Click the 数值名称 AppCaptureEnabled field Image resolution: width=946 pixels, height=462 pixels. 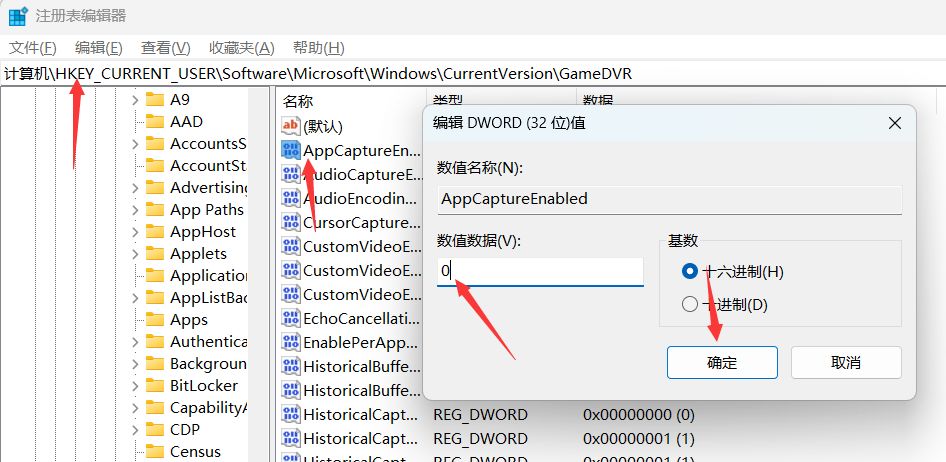pos(669,199)
